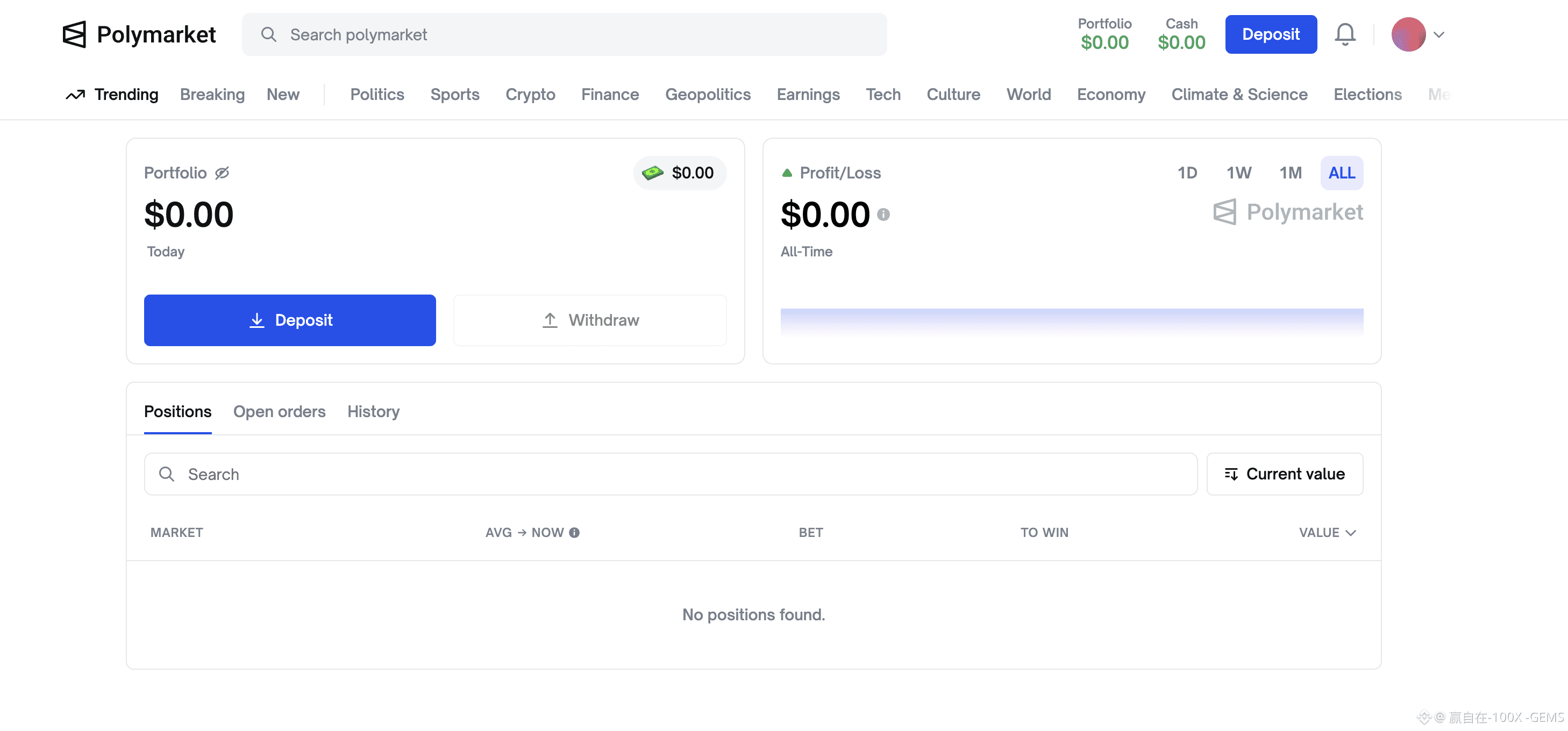Select the 1W profit/loss timeframe
Viewport: 1568px width, 731px height.
pyautogui.click(x=1239, y=173)
